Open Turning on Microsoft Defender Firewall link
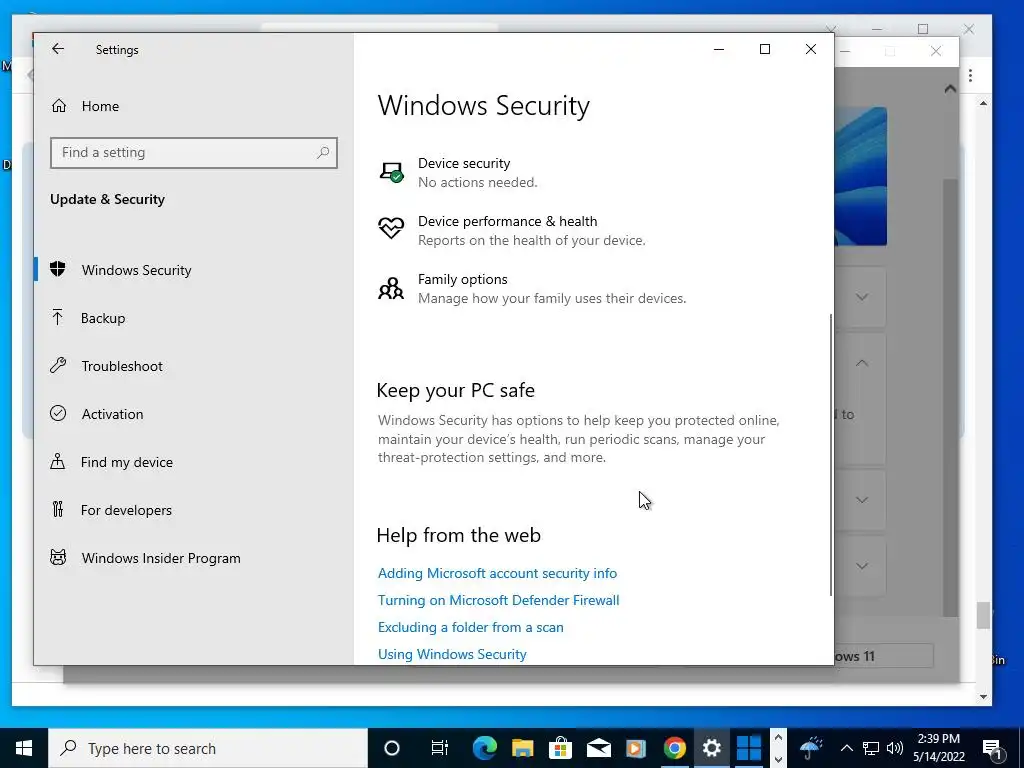1024x768 pixels. 498,600
